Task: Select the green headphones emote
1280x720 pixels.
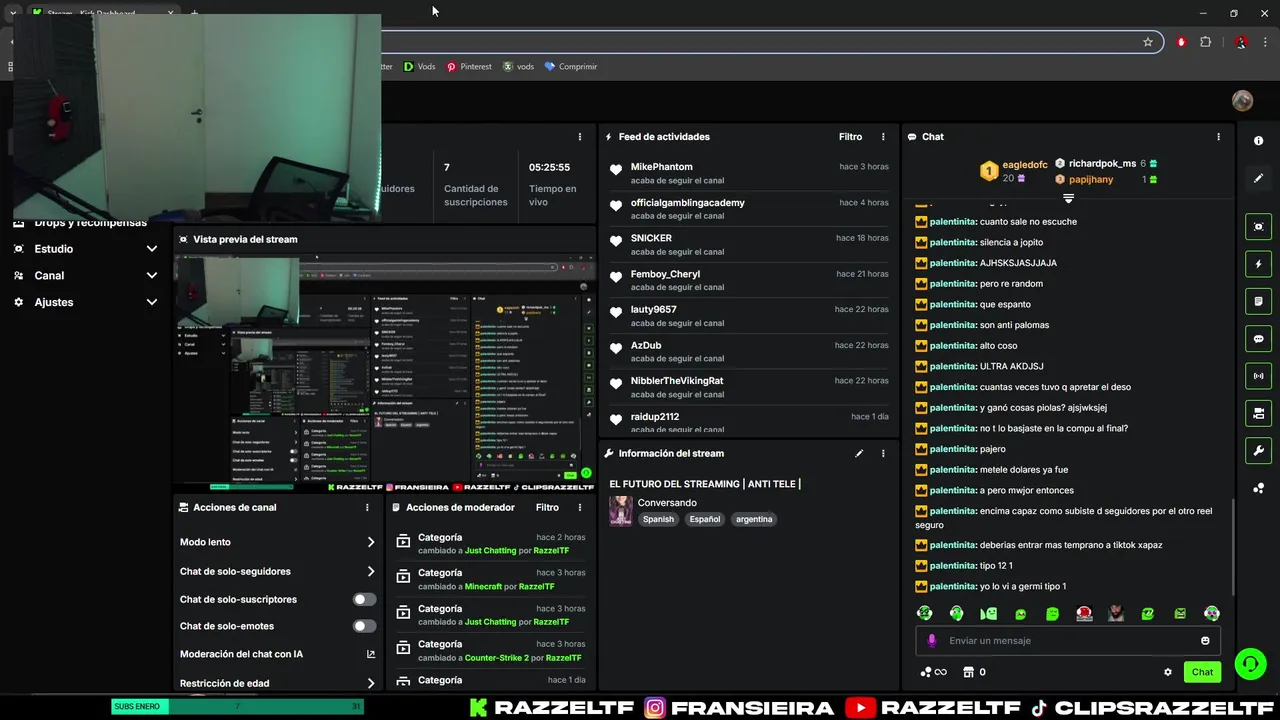Action: tap(957, 613)
